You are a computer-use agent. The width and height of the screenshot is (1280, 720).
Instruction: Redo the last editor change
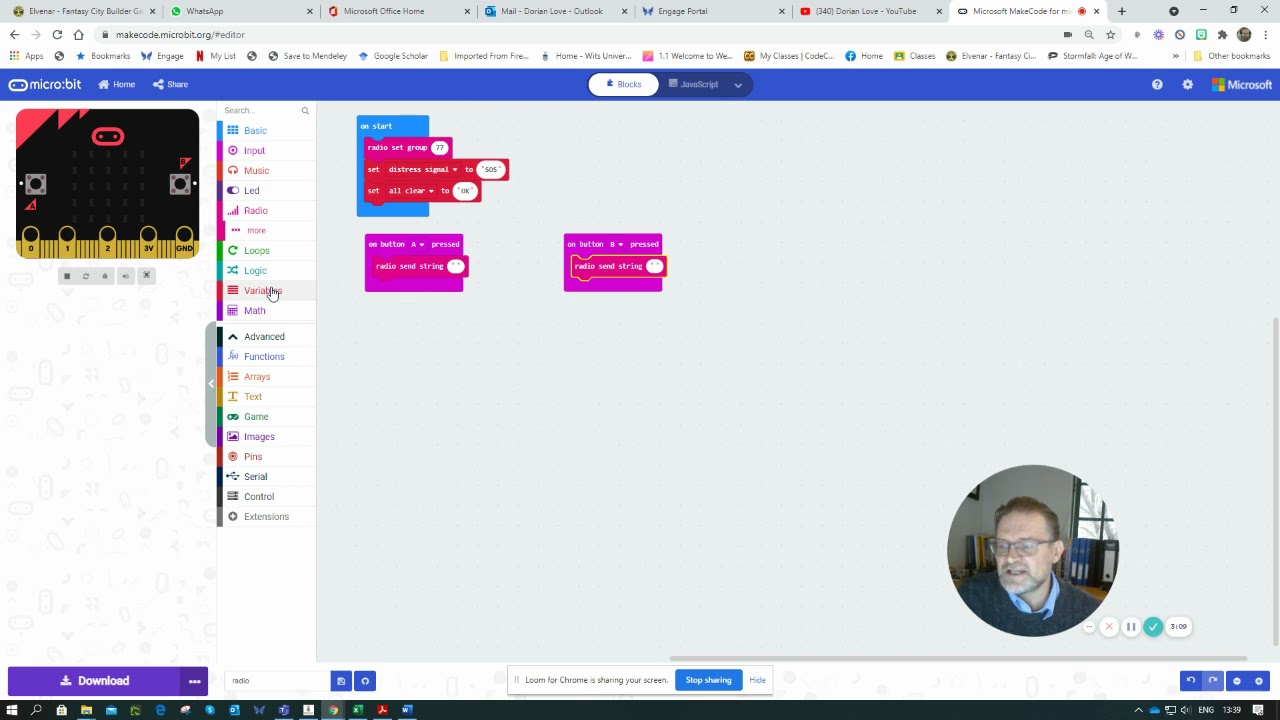pos(1212,681)
